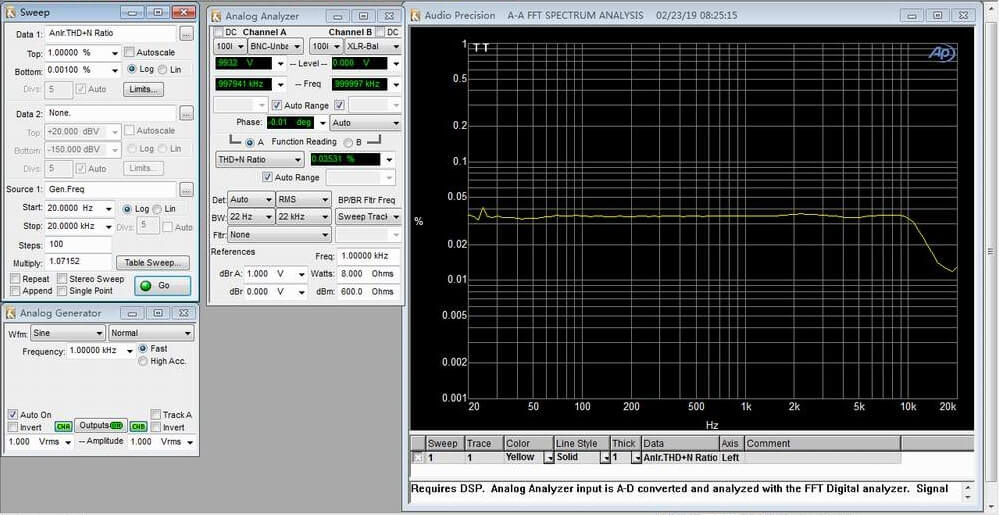This screenshot has width=999, height=515.
Task: Select Log scale for Data 1
Action: click(132, 69)
